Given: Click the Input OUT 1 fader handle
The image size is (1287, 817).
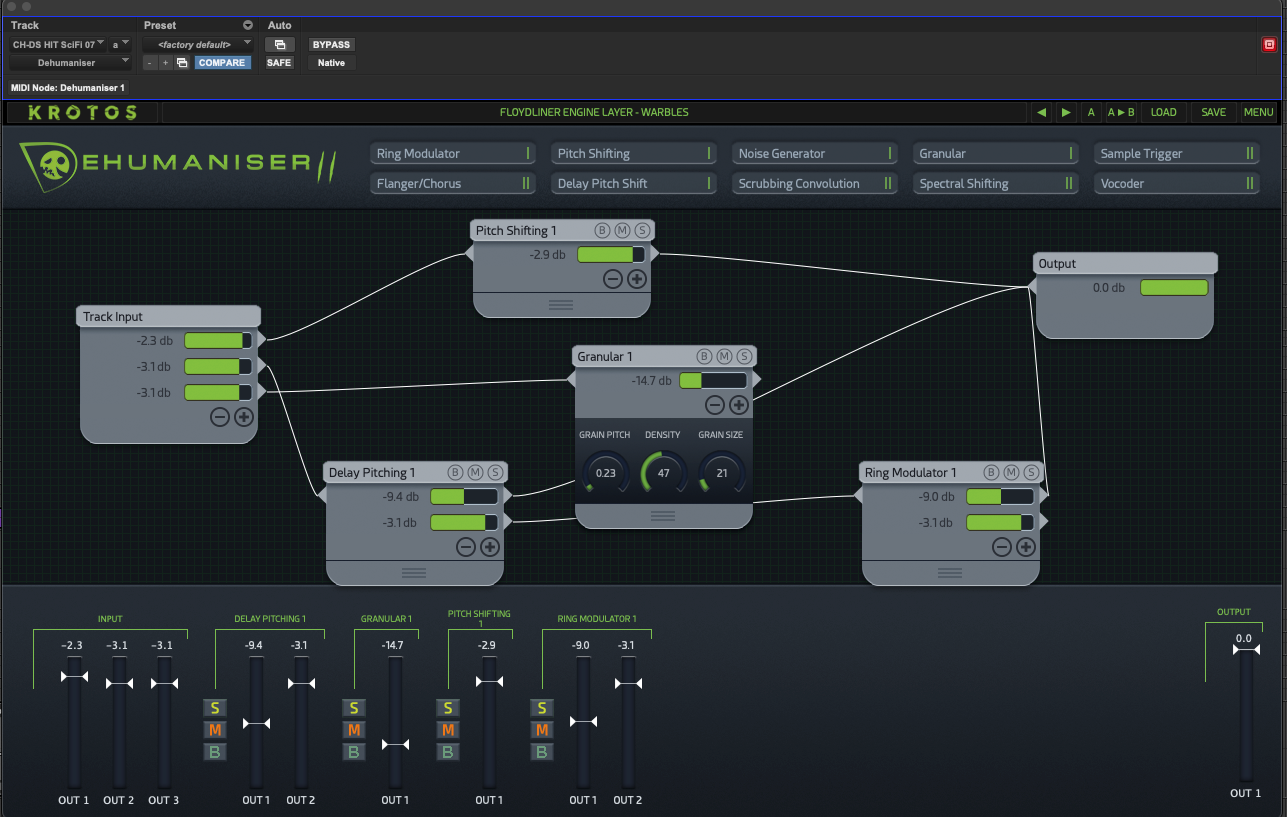Looking at the screenshot, I should pos(74,677).
